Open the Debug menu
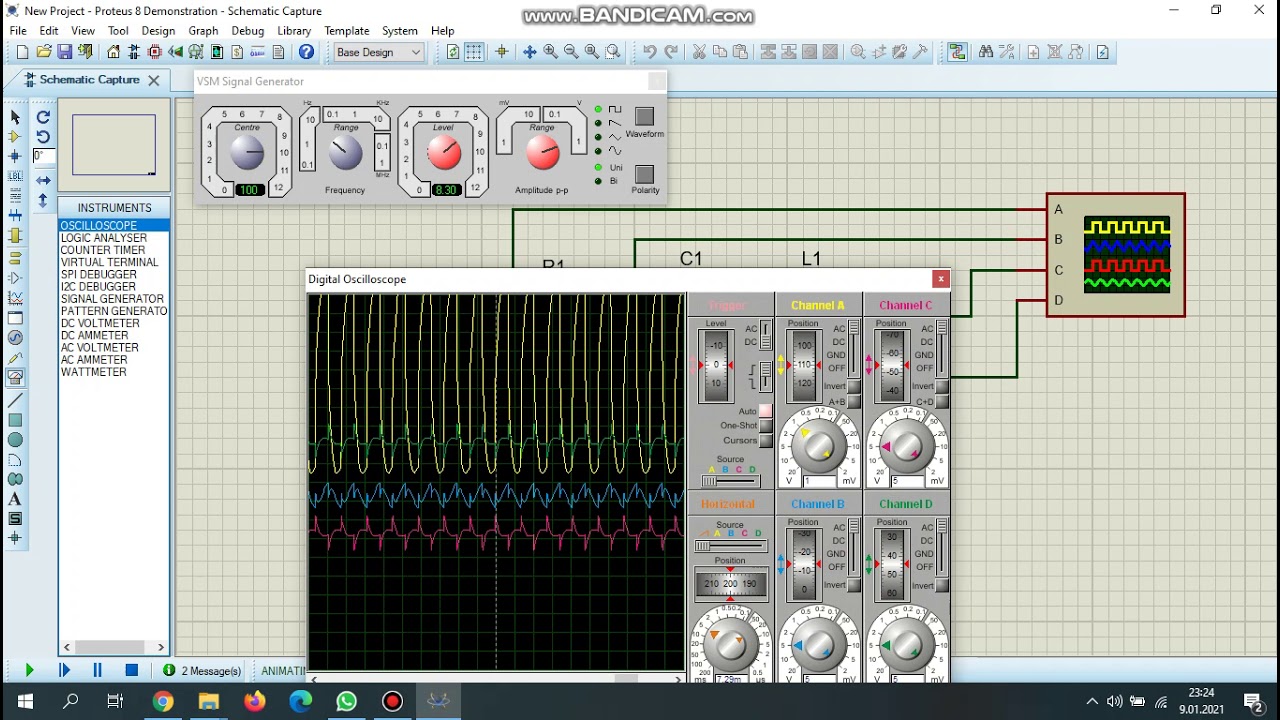The image size is (1280, 720). pyautogui.click(x=248, y=31)
